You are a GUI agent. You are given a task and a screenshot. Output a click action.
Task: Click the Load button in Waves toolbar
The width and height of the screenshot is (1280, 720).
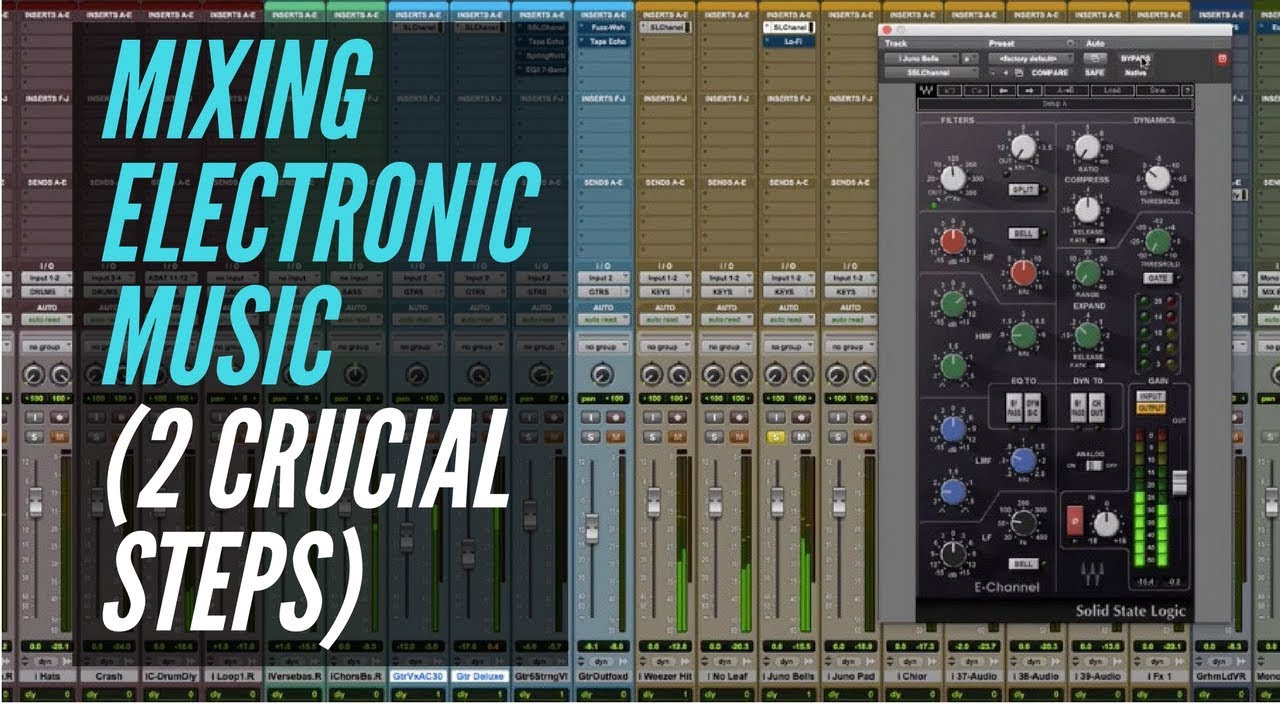[1113, 90]
